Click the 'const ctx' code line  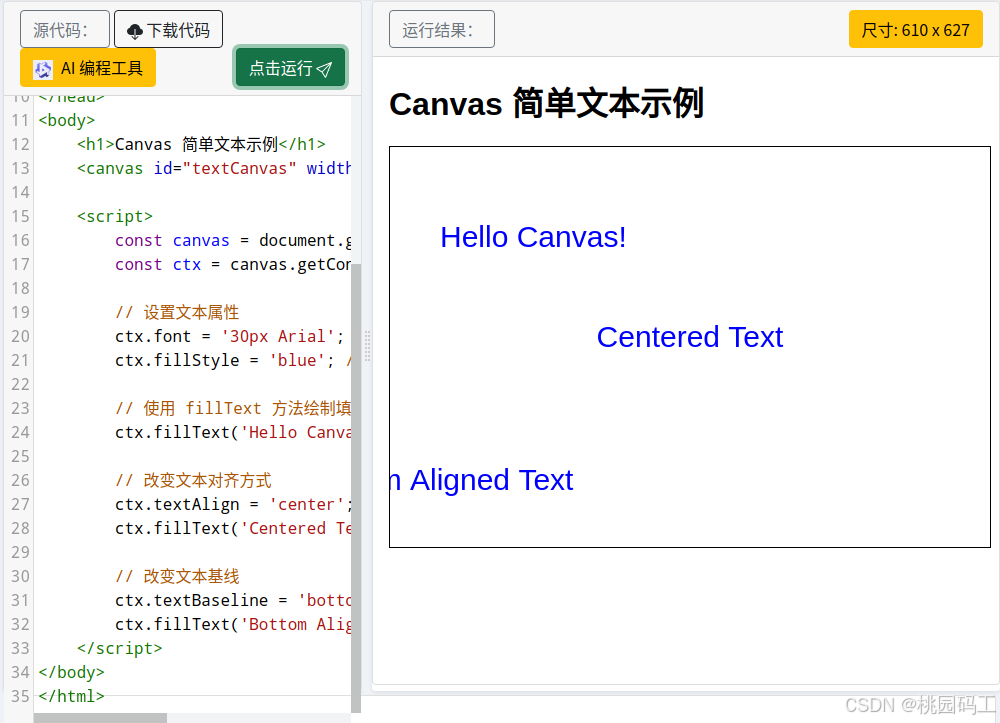[x=233, y=265]
